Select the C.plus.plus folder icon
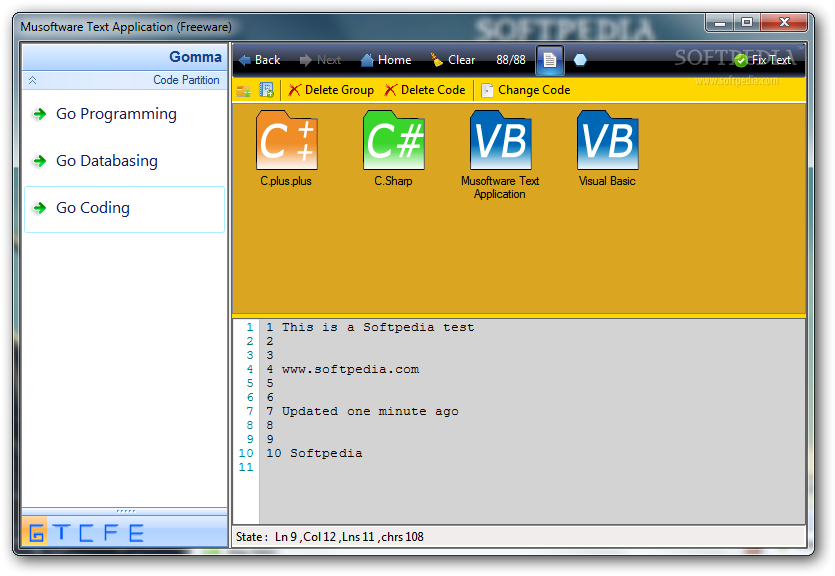Image resolution: width=835 pixels, height=576 pixels. [x=286, y=140]
